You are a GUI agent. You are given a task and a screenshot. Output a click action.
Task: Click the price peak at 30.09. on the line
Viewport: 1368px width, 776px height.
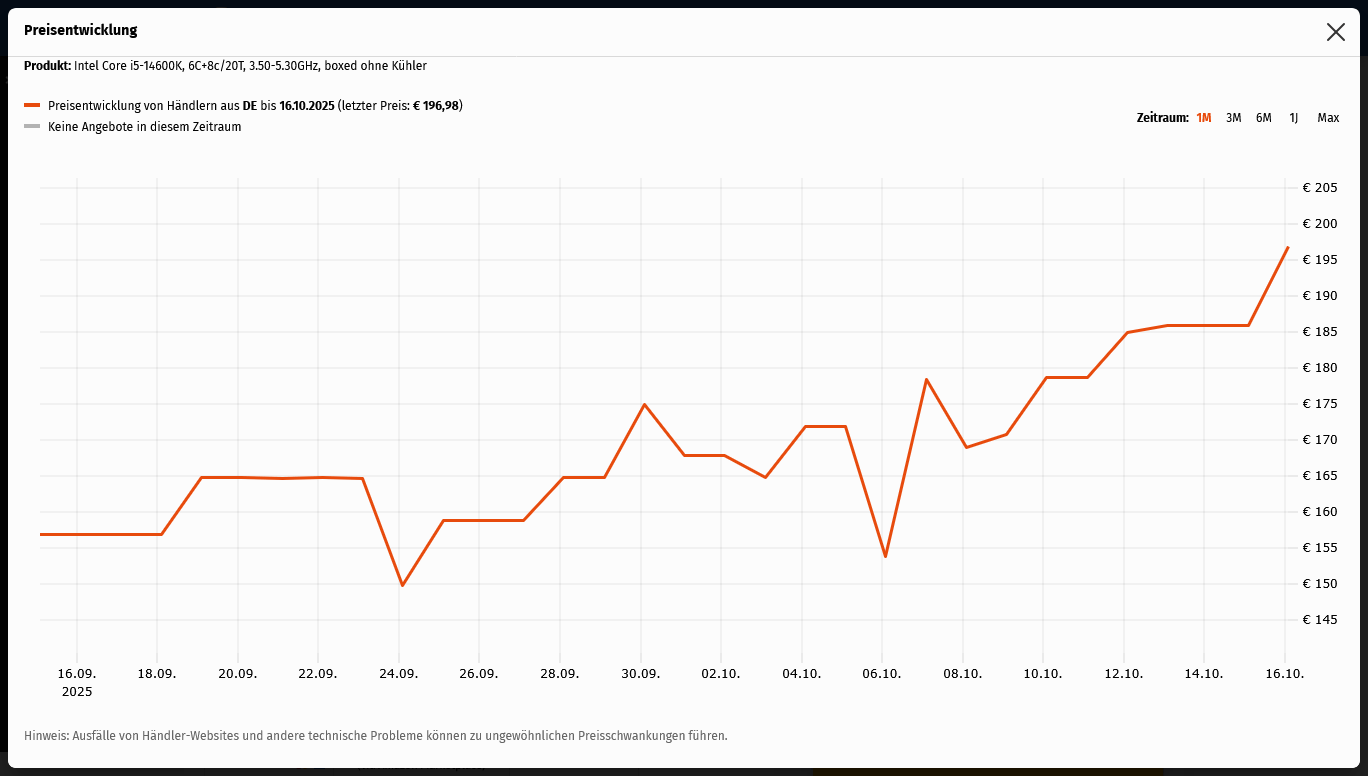644,404
